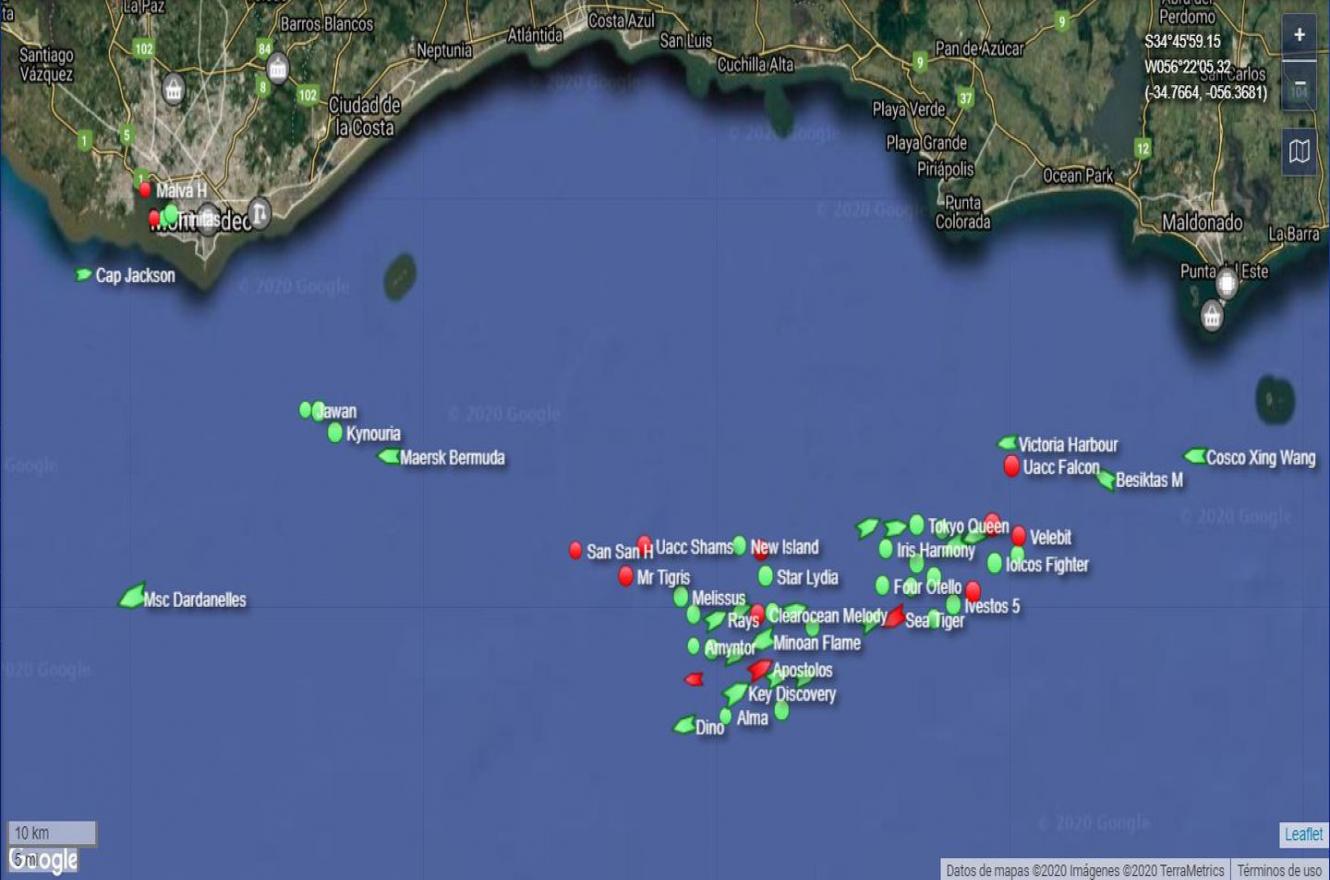Click the Four Otello green marker

pos(882,585)
